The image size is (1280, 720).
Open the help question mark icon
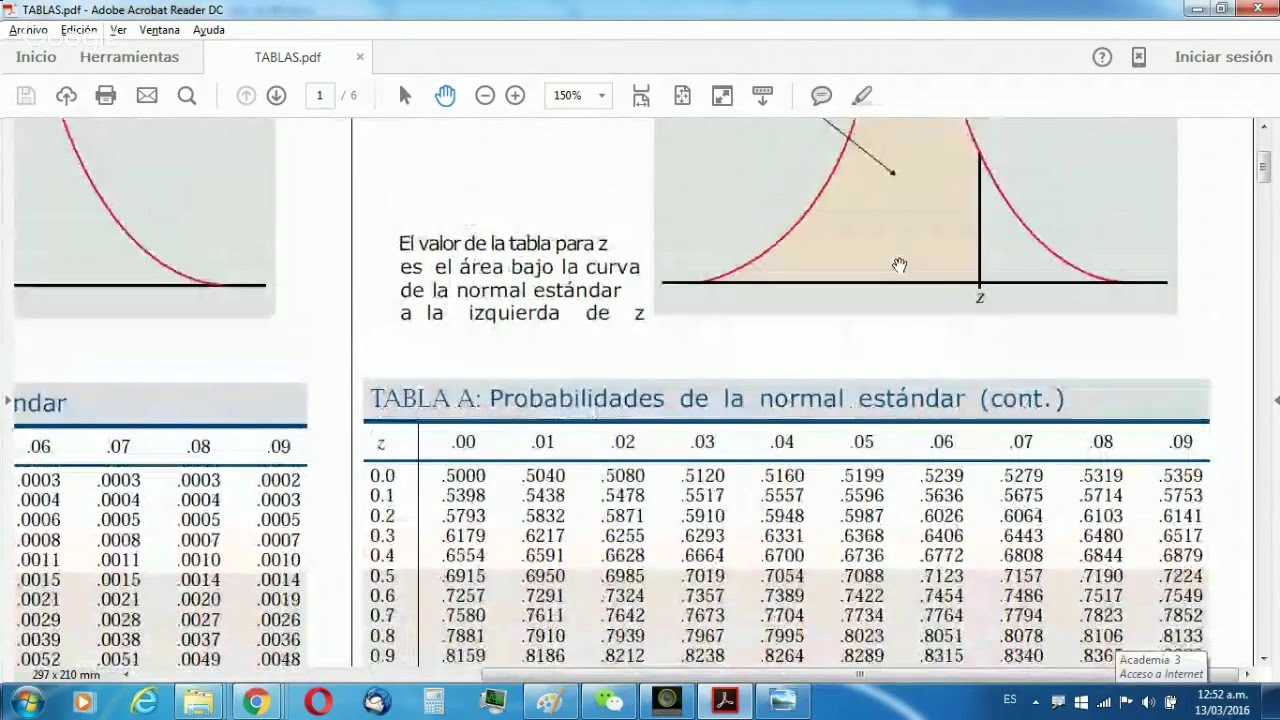coord(1102,57)
